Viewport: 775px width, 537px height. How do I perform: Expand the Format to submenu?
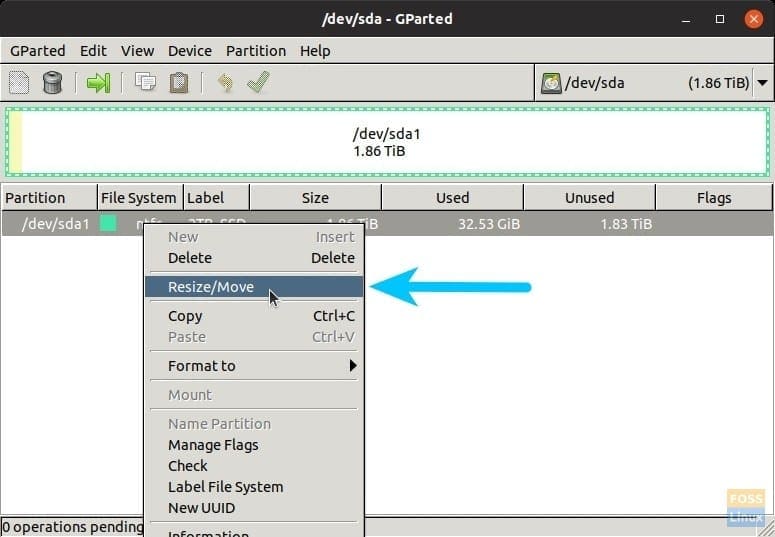[254, 366]
